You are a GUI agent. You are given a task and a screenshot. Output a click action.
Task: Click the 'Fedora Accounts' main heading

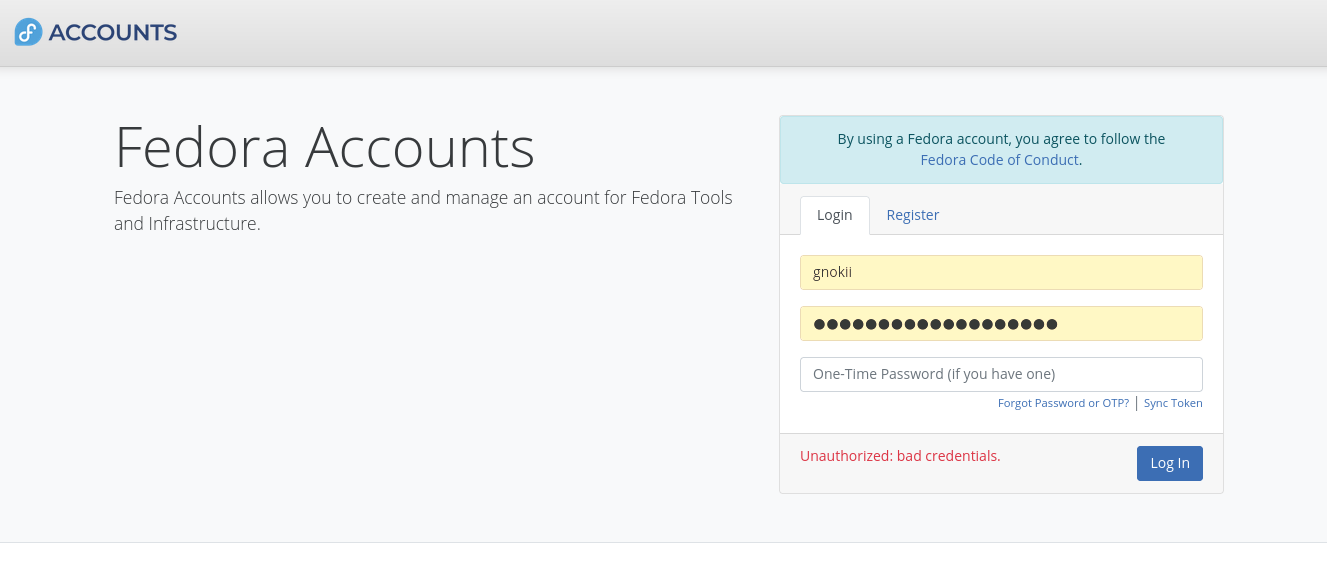[x=325, y=147]
